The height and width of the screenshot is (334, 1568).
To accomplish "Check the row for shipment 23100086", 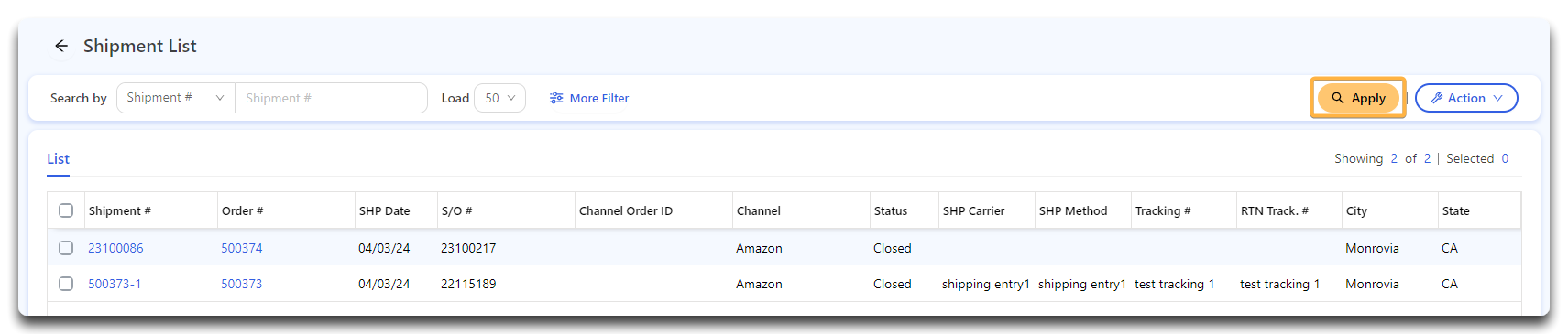I will click(x=66, y=248).
